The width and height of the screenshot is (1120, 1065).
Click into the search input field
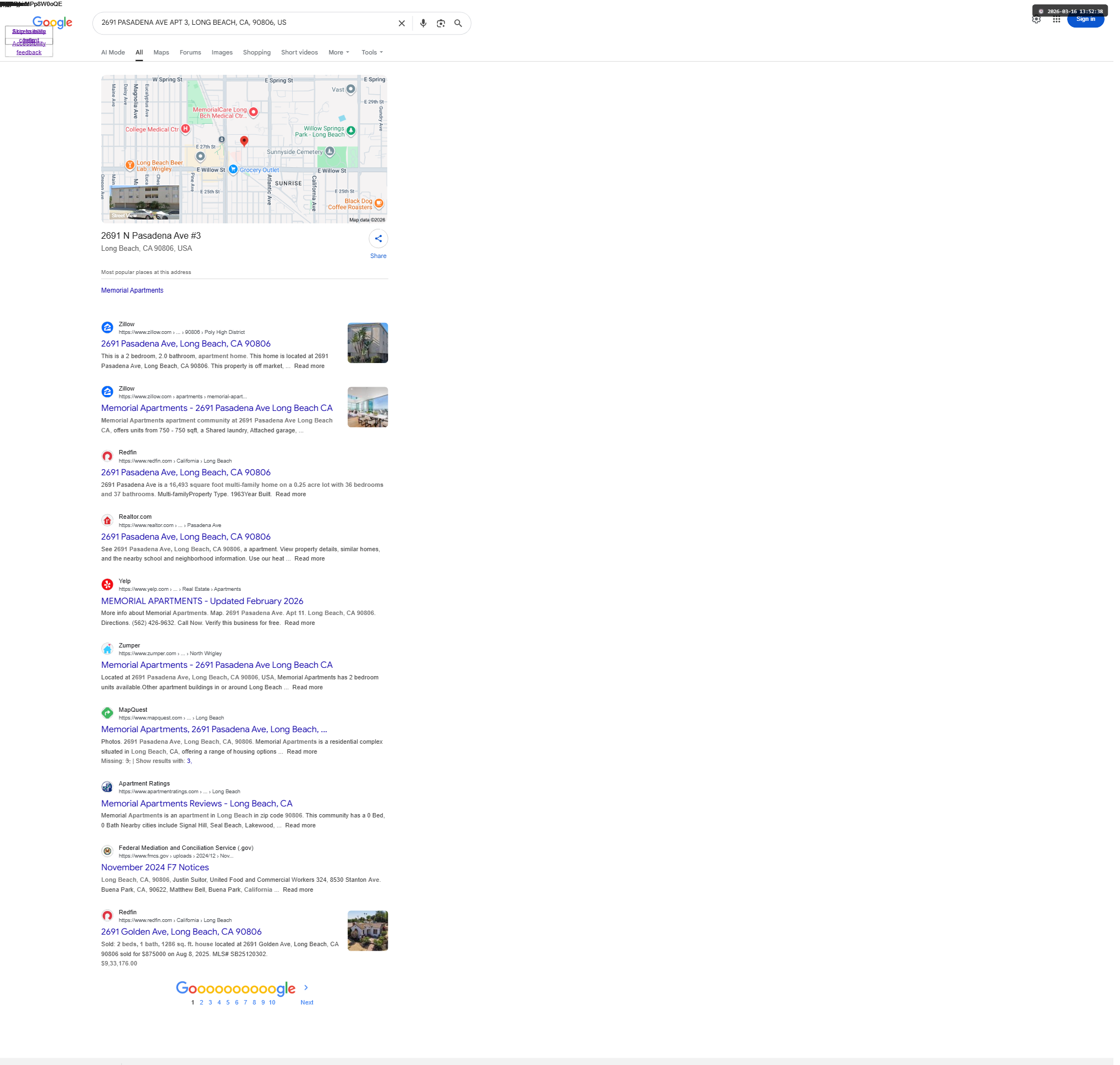coord(244,23)
